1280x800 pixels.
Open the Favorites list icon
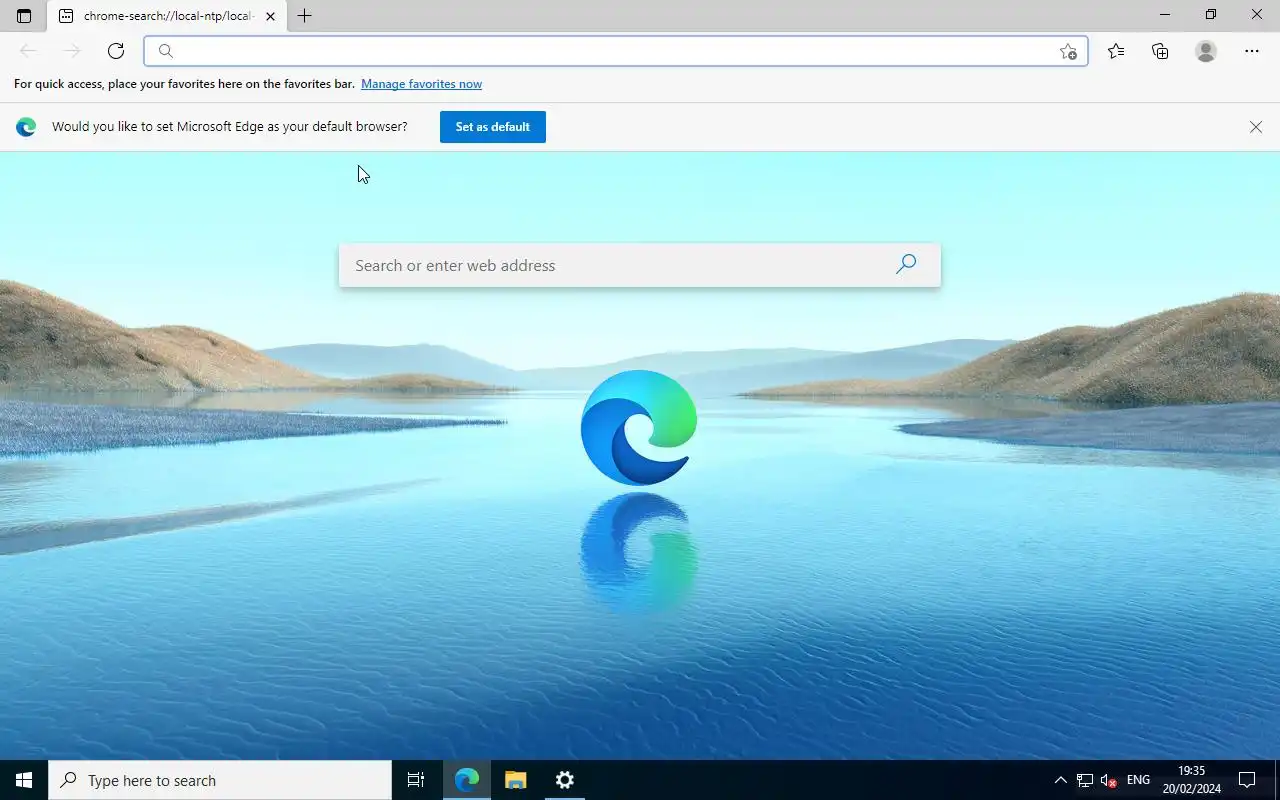[1116, 51]
